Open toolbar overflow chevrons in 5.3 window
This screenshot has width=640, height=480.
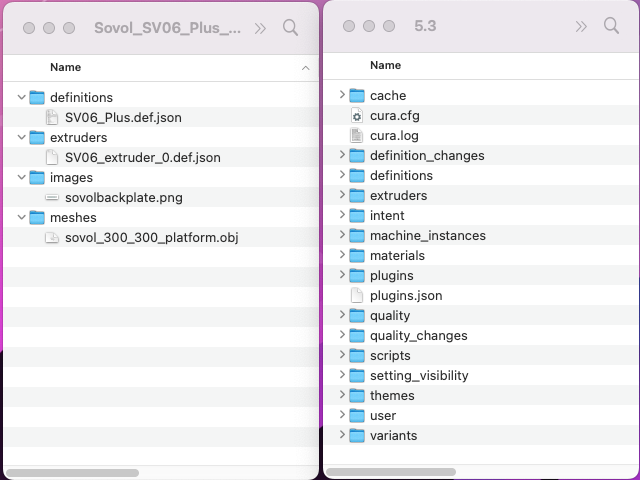tap(581, 26)
